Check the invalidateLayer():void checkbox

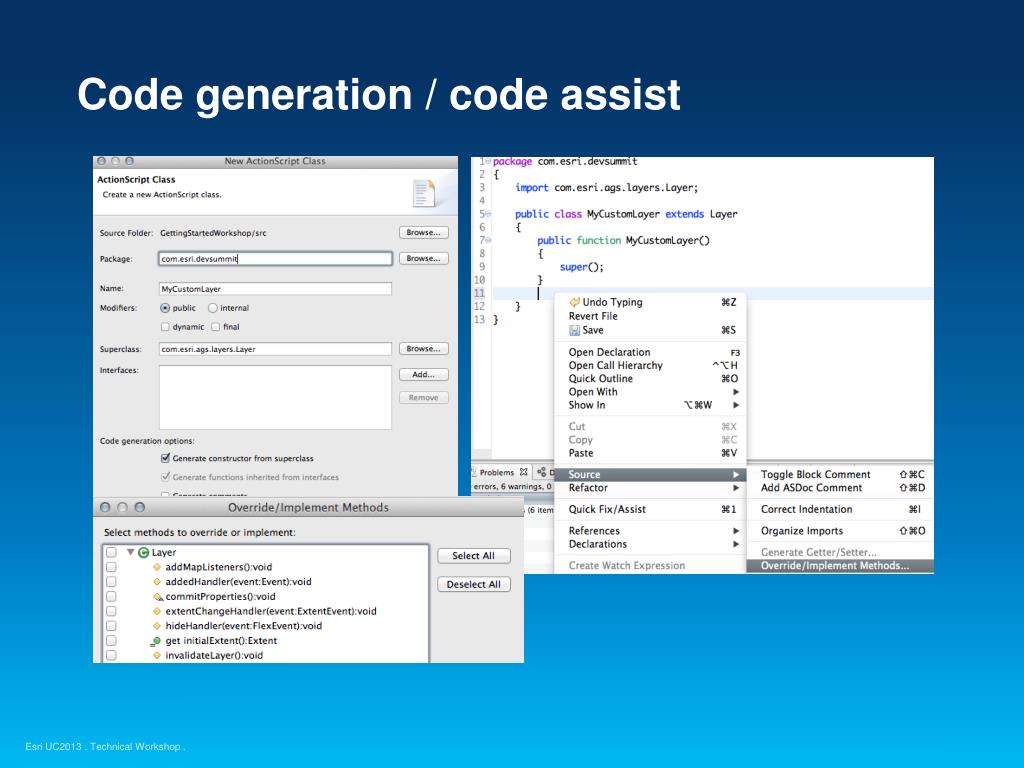pos(111,656)
